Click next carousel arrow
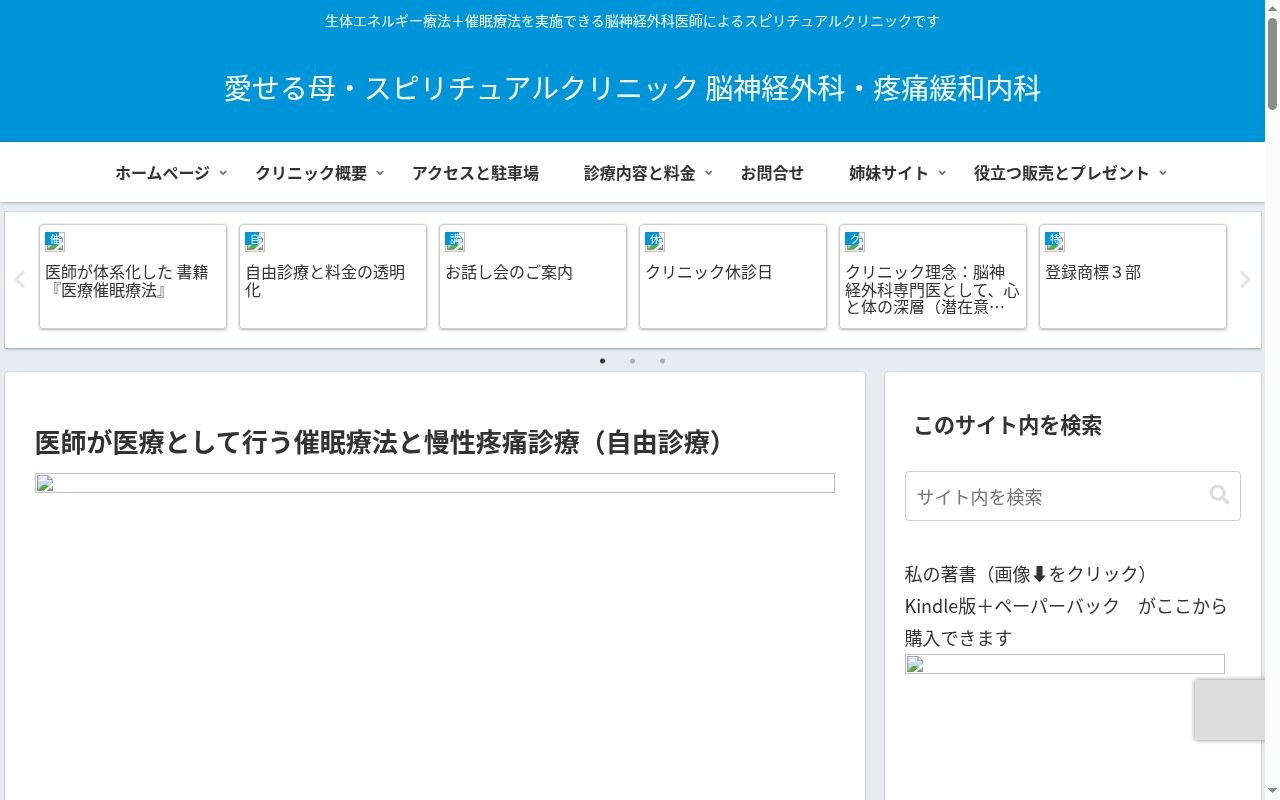This screenshot has width=1280, height=800. 1245,280
